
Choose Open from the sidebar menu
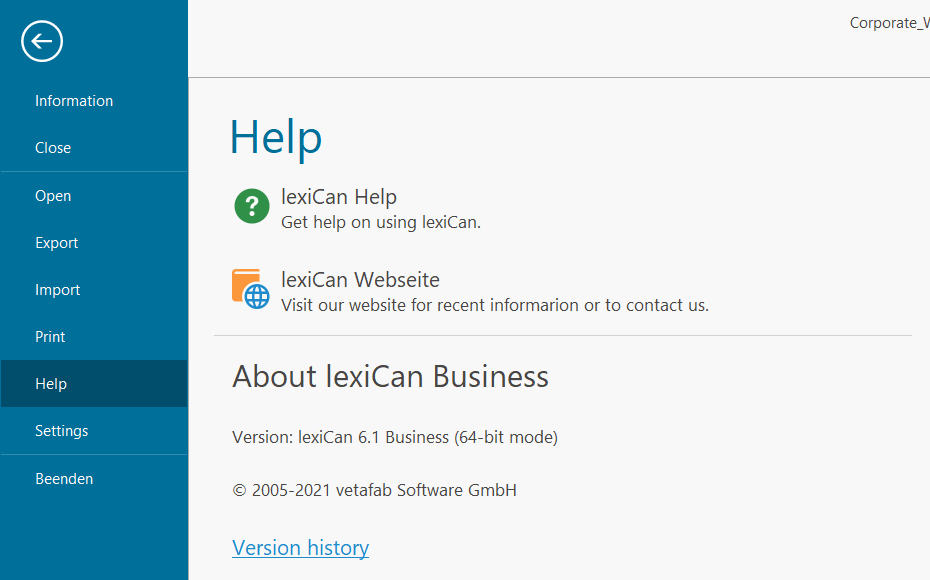53,196
